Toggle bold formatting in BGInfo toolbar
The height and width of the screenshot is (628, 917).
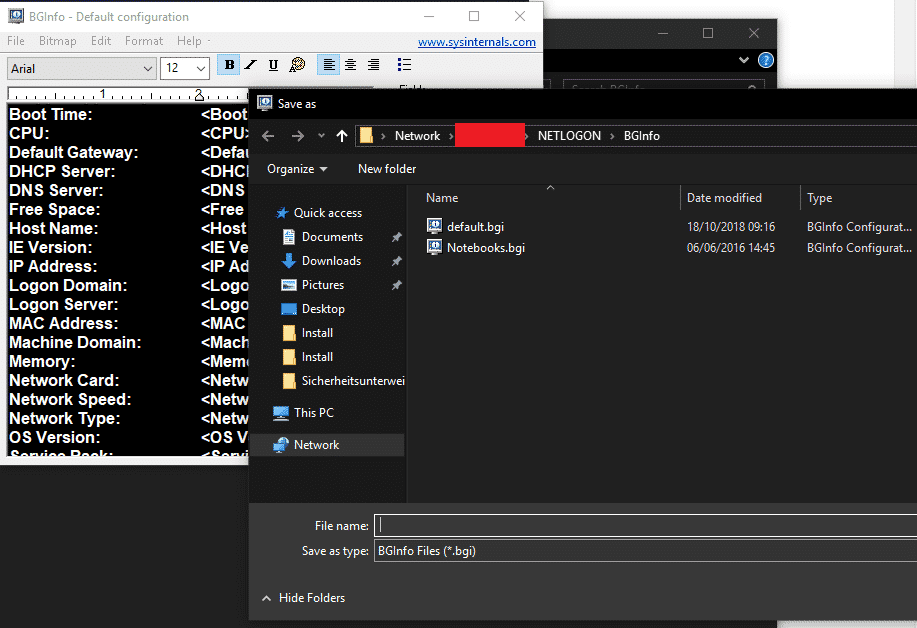tap(229, 65)
